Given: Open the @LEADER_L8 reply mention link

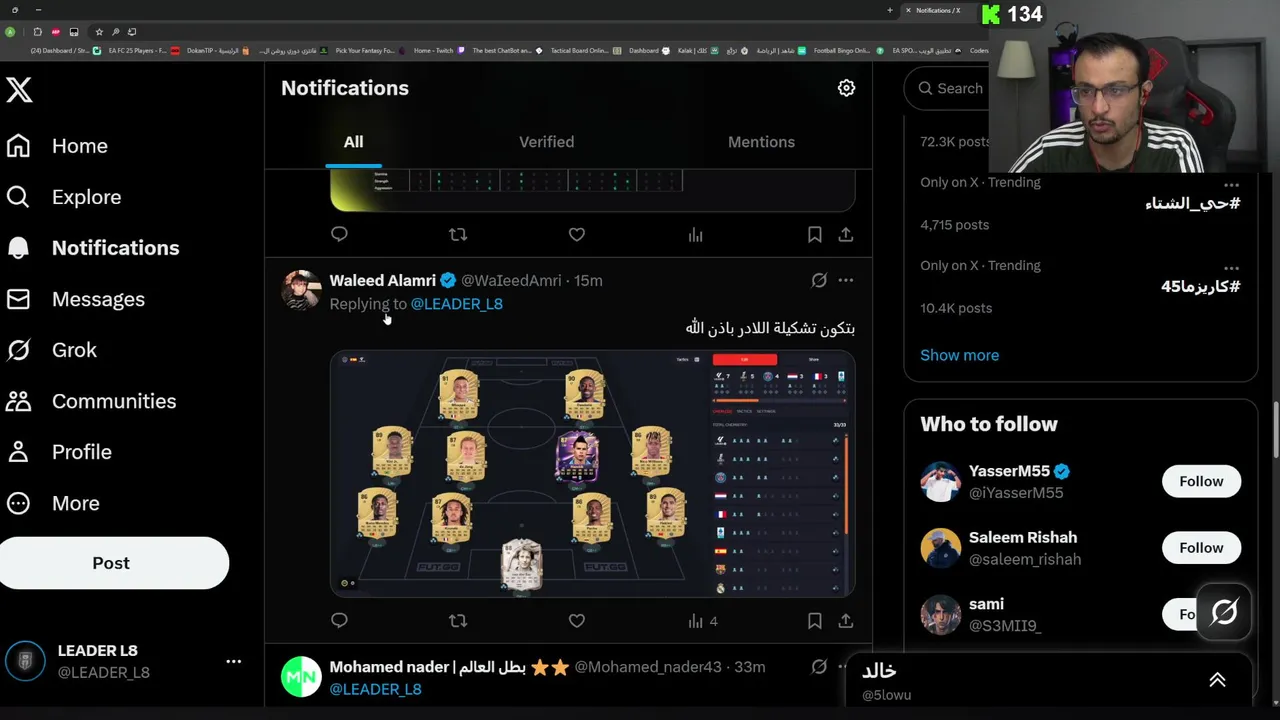Looking at the screenshot, I should [457, 304].
